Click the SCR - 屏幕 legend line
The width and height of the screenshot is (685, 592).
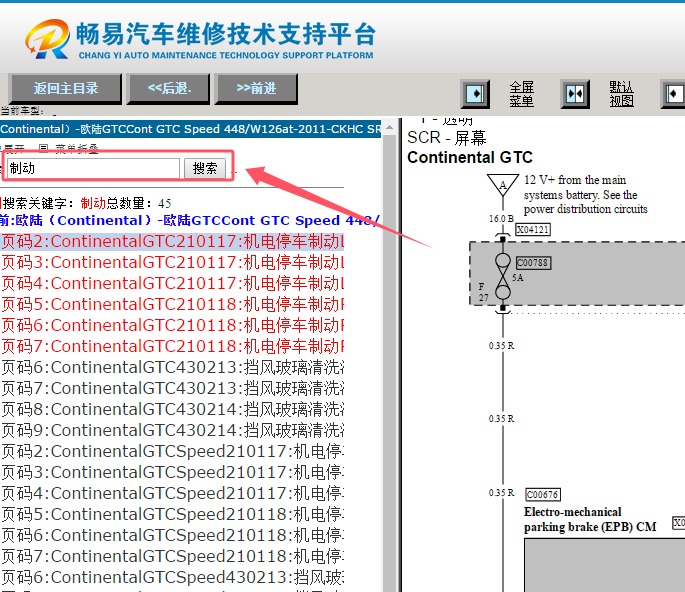pyautogui.click(x=446, y=138)
